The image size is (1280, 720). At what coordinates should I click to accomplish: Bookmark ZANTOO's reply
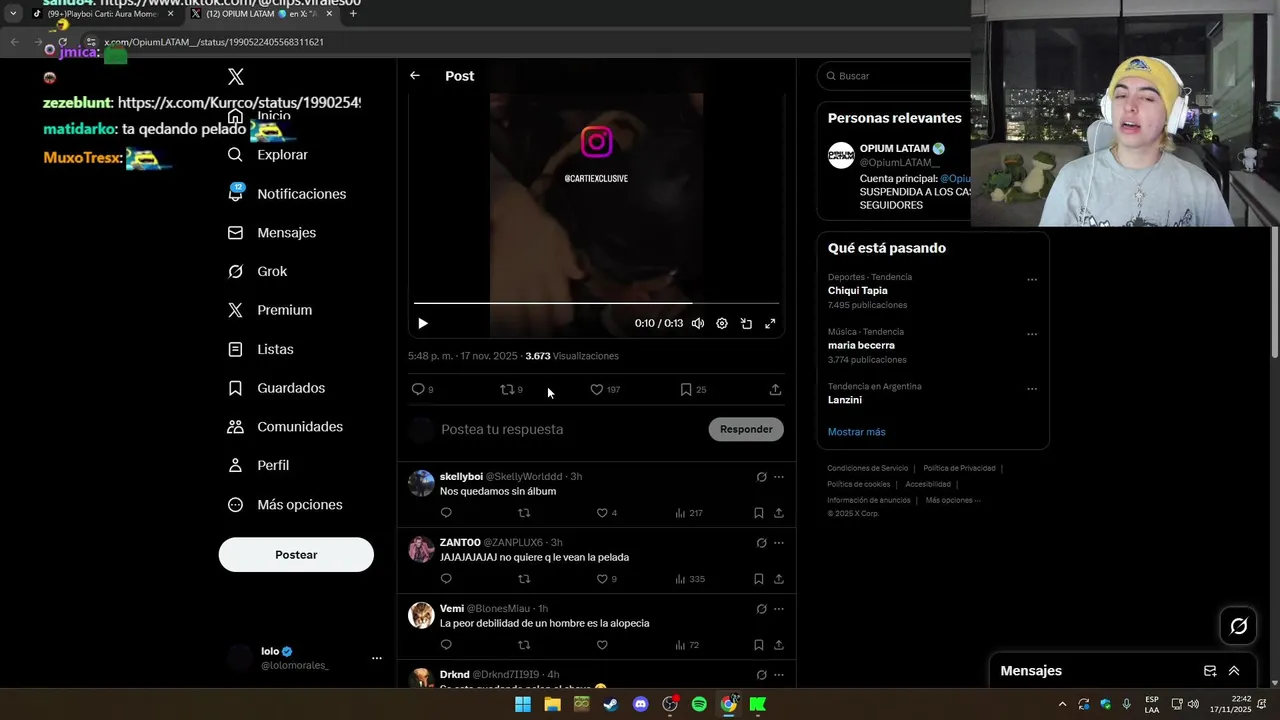point(758,579)
